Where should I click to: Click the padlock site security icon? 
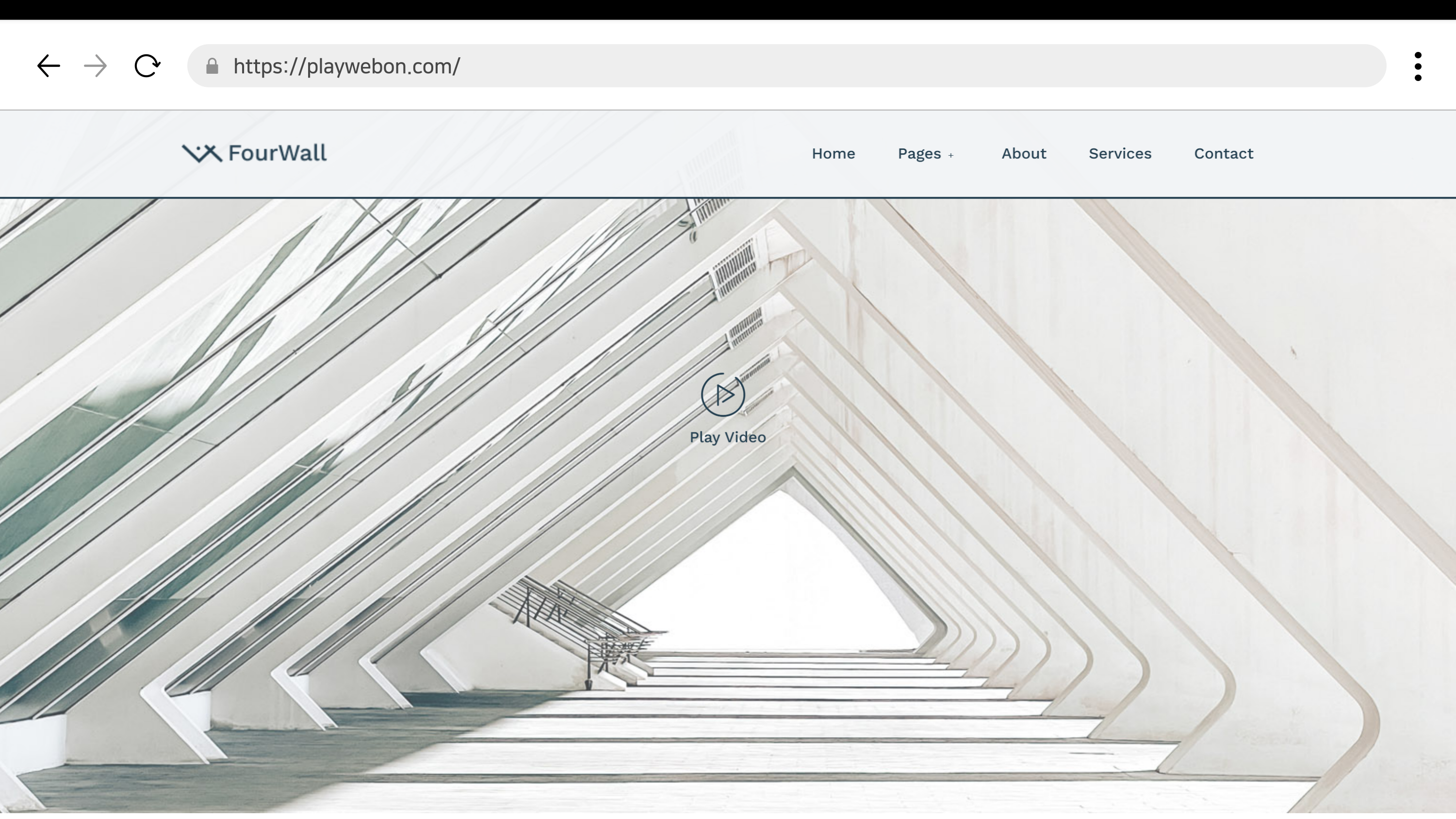[212, 66]
